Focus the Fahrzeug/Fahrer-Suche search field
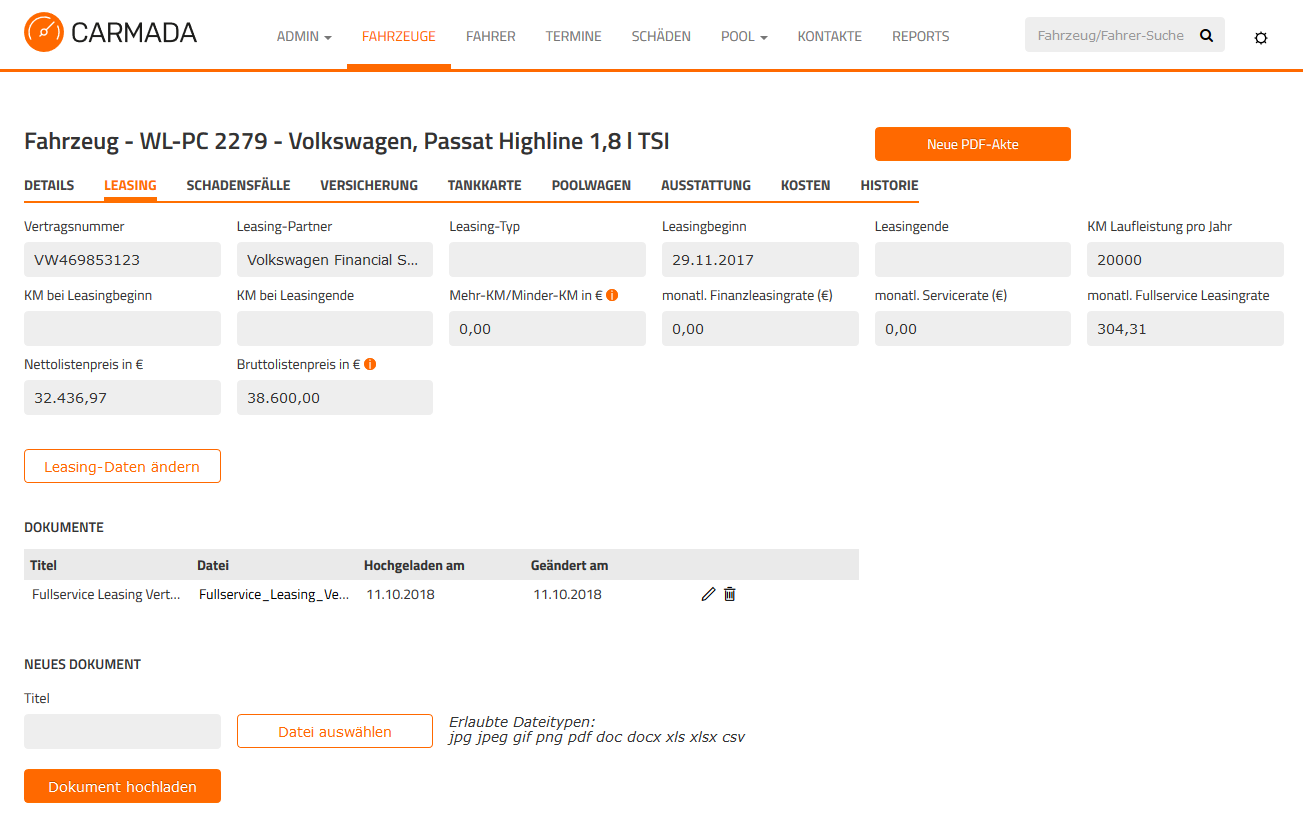 point(1110,35)
